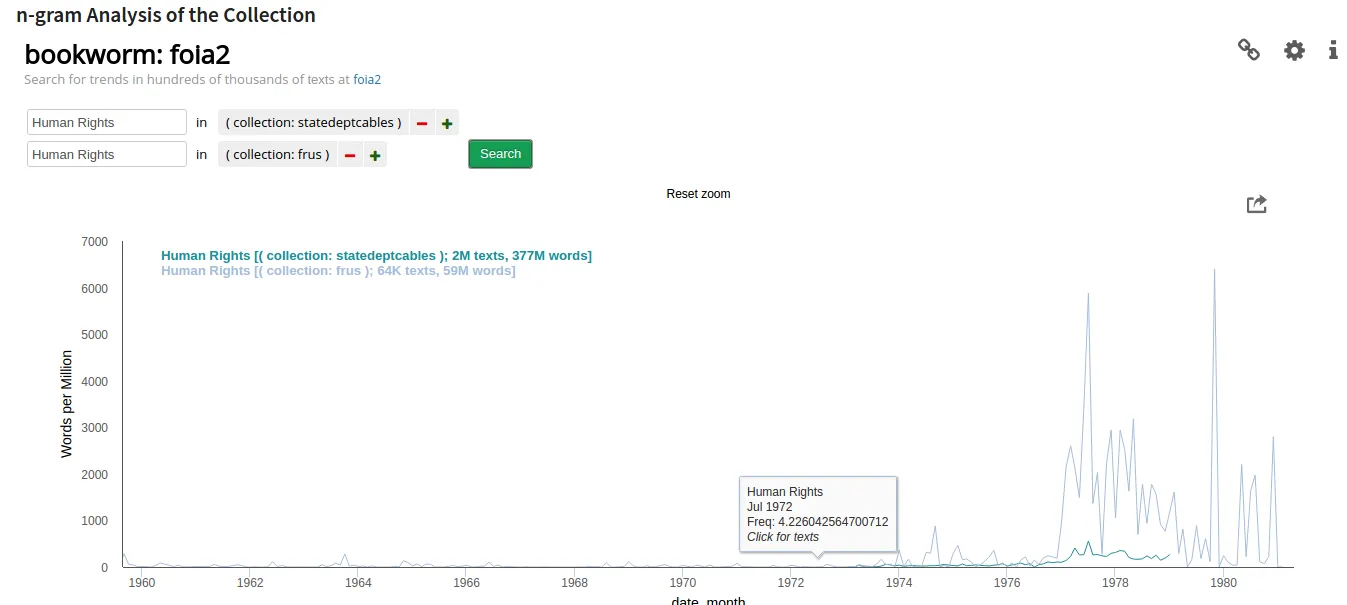Add filter to frus row with plus
The width and height of the screenshot is (1347, 605).
pos(375,155)
